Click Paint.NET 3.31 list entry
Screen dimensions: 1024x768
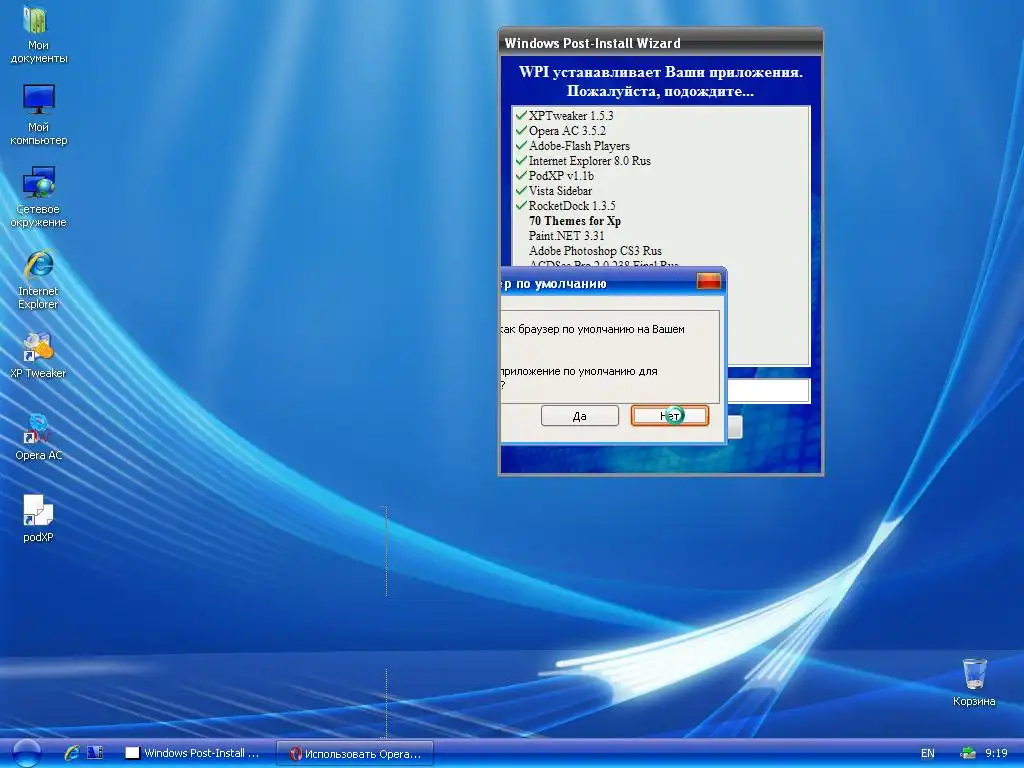pyautogui.click(x=566, y=236)
